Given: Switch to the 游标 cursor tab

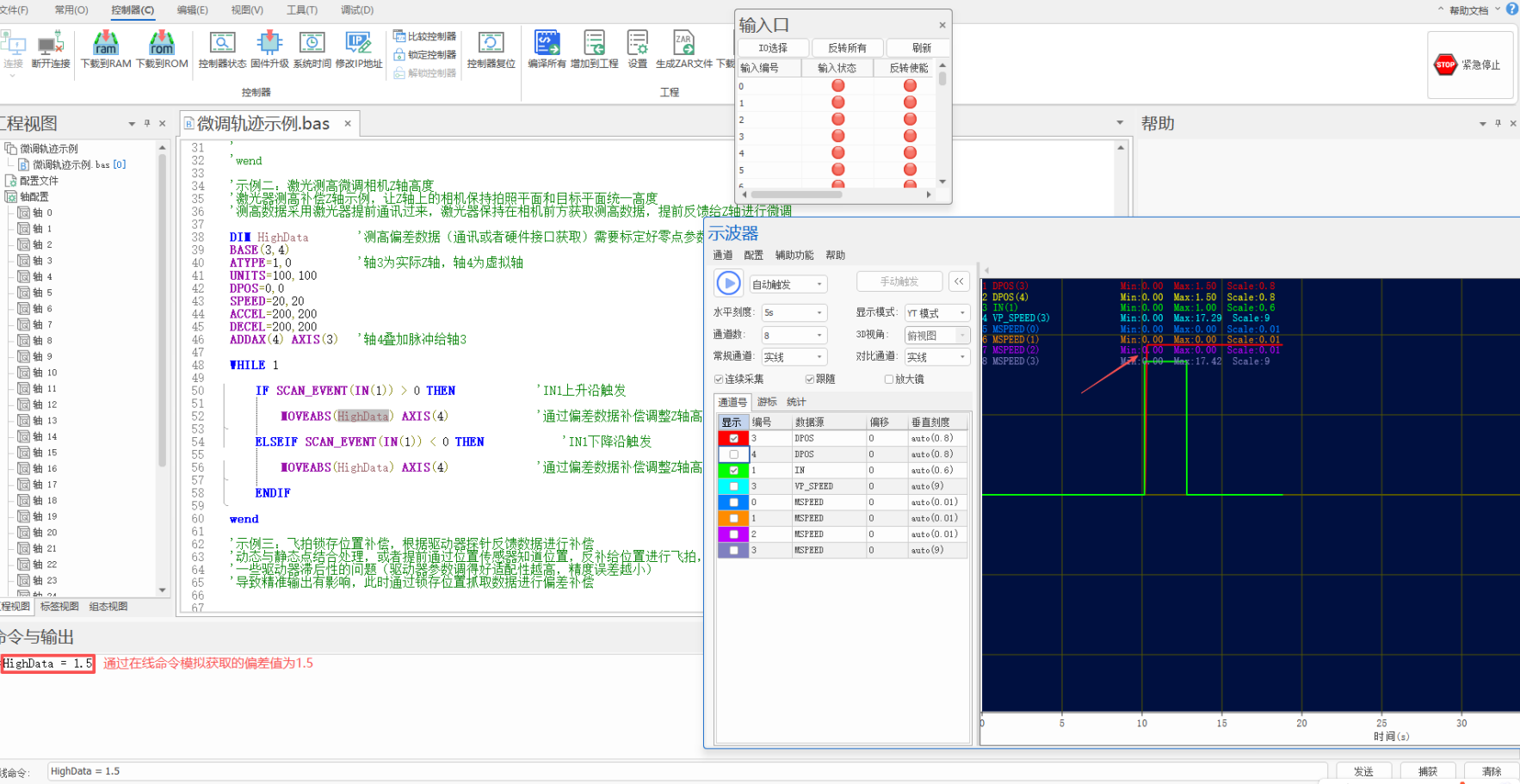Looking at the screenshot, I should [767, 402].
